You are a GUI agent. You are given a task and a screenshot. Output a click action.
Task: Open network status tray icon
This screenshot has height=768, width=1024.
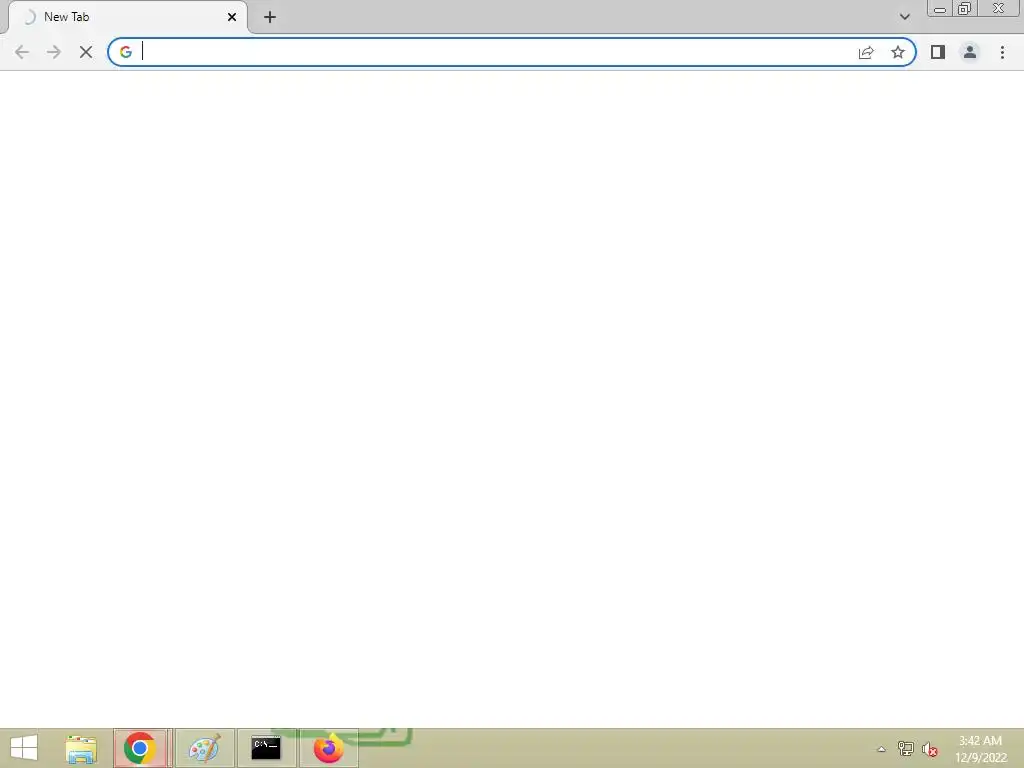tap(906, 748)
